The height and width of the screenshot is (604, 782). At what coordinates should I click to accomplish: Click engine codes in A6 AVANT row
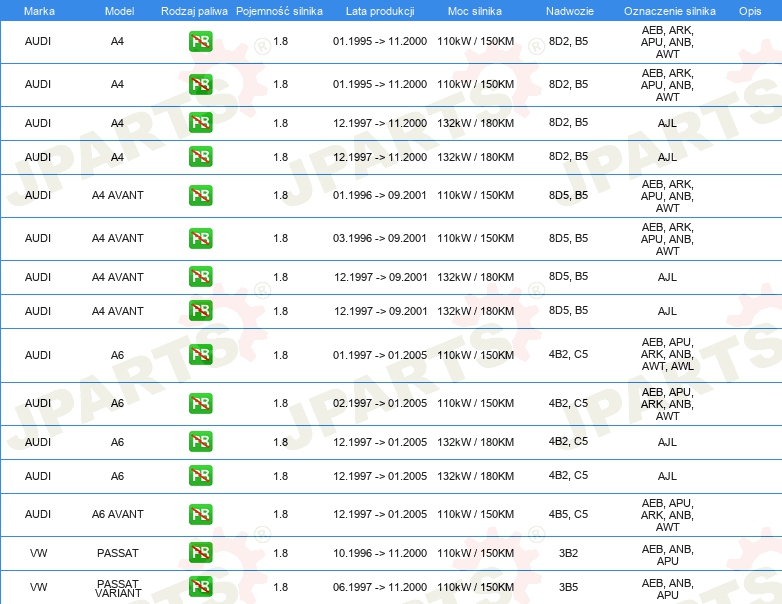pyautogui.click(x=667, y=515)
